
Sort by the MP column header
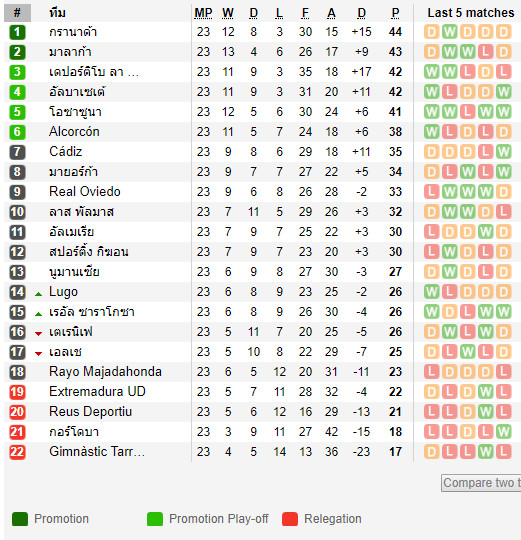(203, 13)
